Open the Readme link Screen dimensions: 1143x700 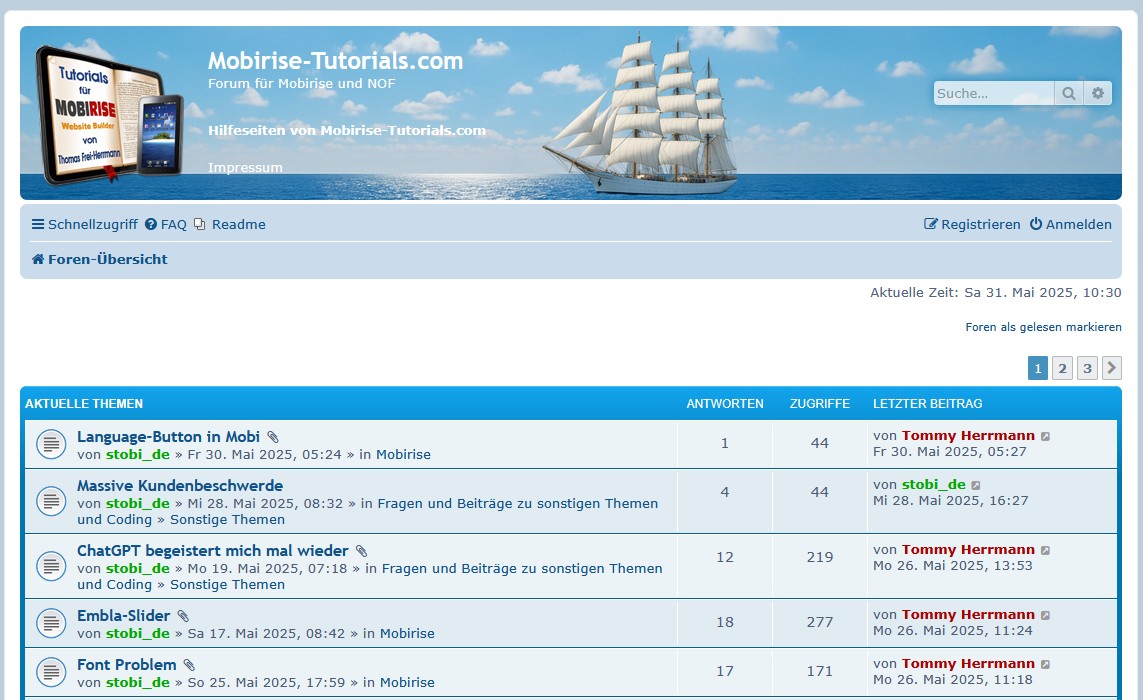pos(230,225)
